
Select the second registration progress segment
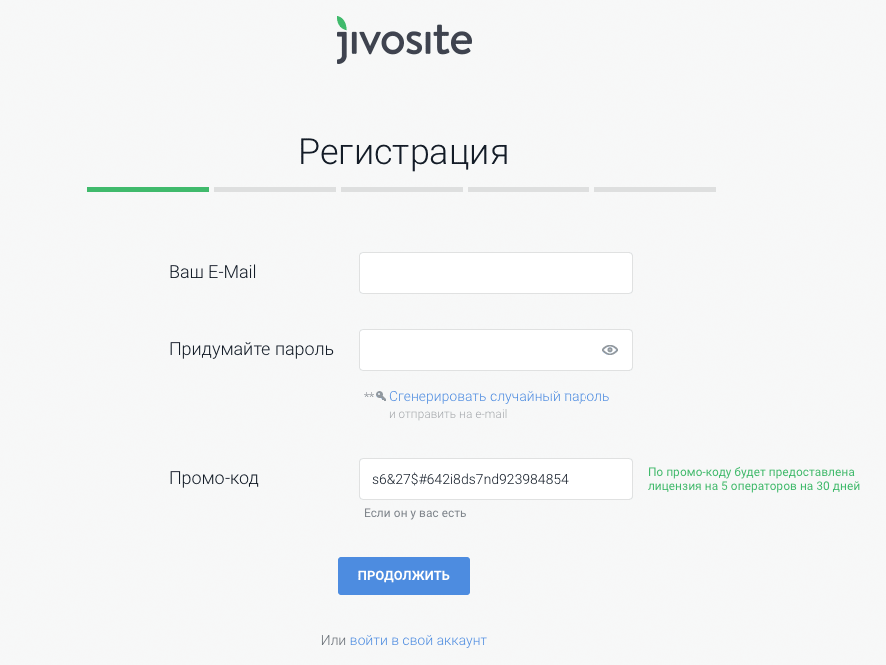[x=275, y=189]
